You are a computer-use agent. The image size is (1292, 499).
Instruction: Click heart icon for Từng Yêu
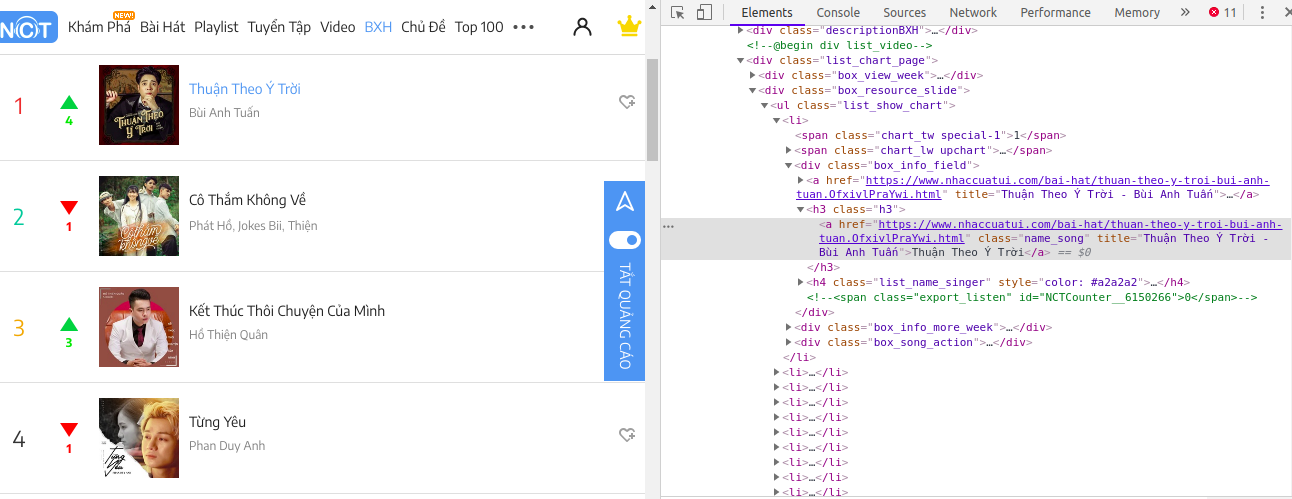(627, 435)
